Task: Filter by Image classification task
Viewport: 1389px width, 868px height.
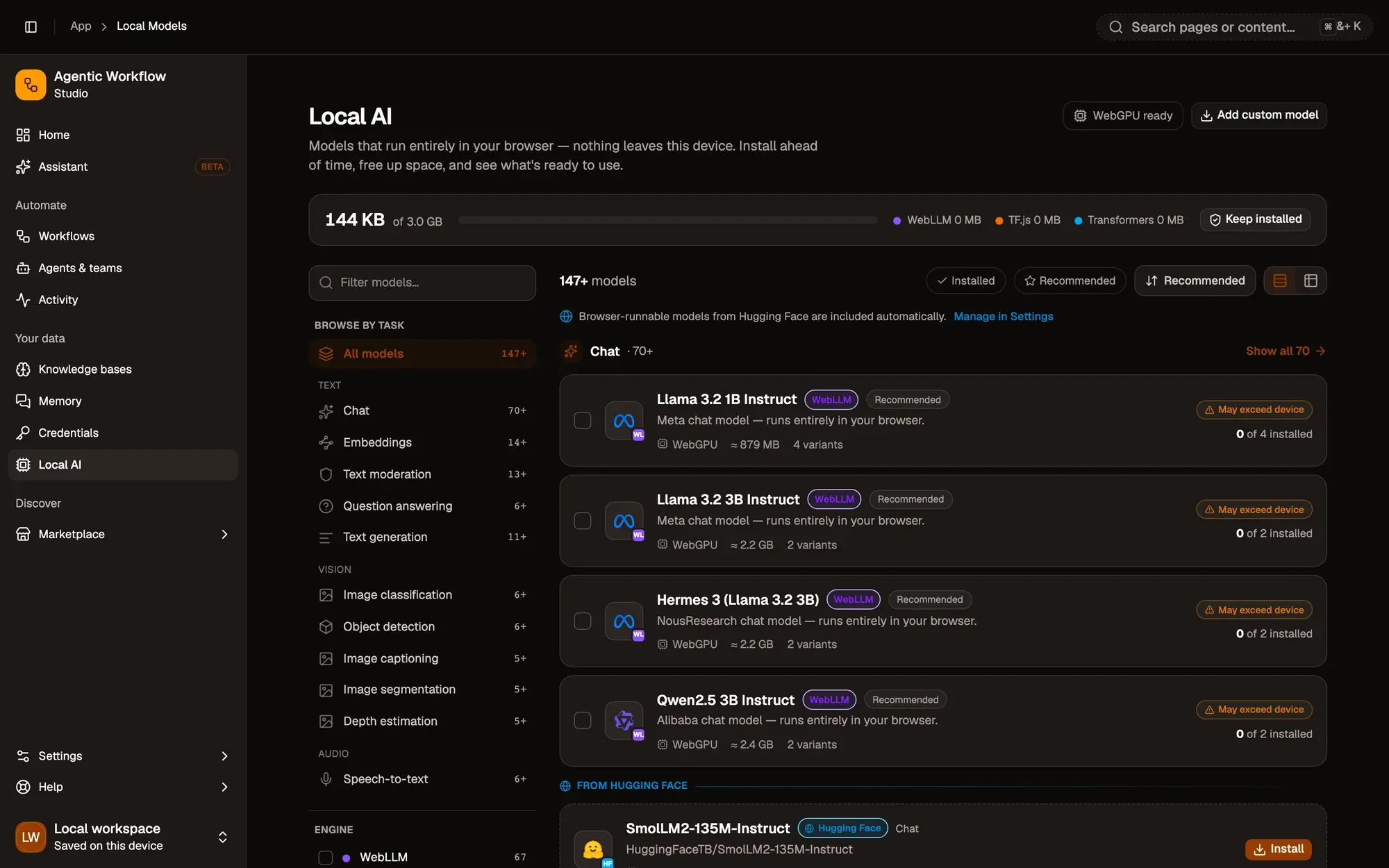Action: tap(422, 595)
